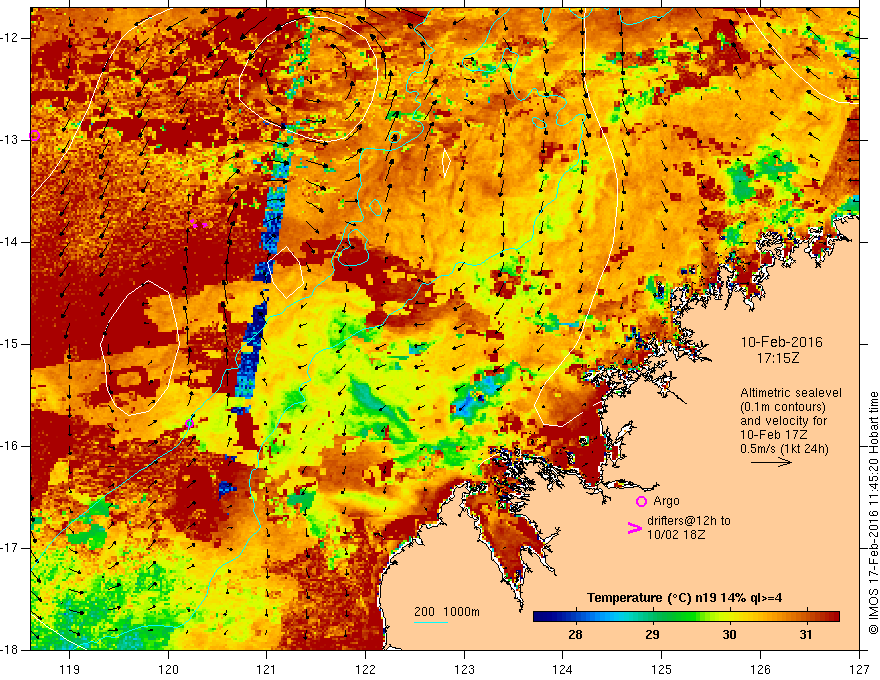Click the Argo float marker near 15.8S 120.2E
Screen dimensions: 880x680
coord(189,424)
